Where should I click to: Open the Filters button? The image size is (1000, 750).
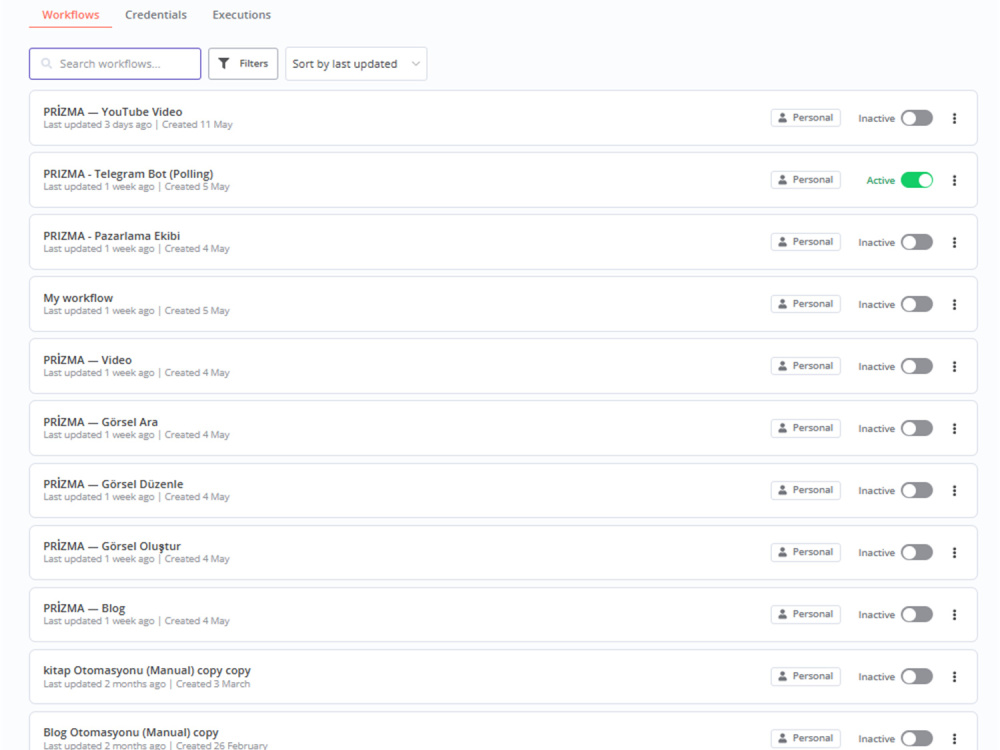pos(243,64)
